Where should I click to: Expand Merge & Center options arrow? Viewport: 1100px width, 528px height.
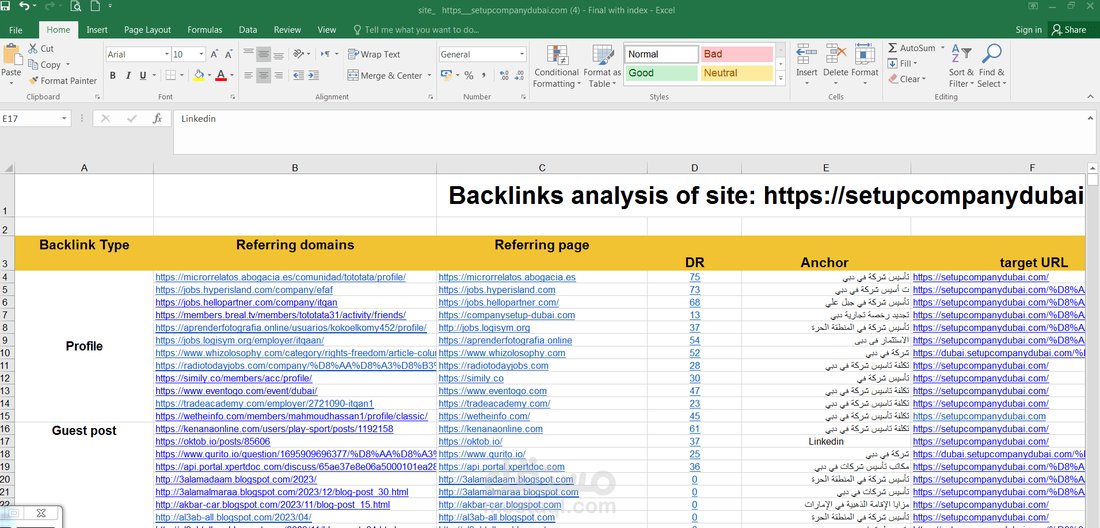click(x=429, y=75)
